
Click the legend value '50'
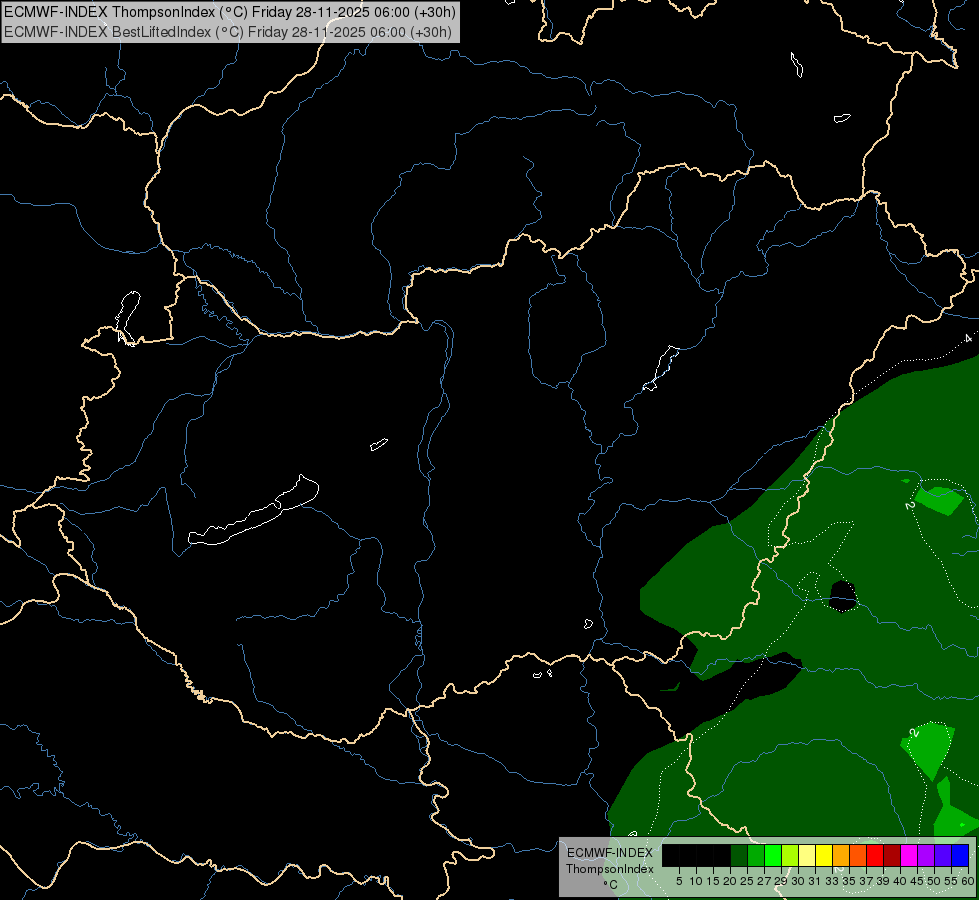pos(935,881)
